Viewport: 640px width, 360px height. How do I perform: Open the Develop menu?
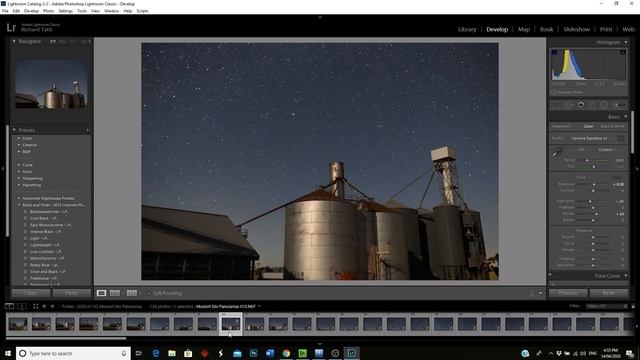click(31, 11)
